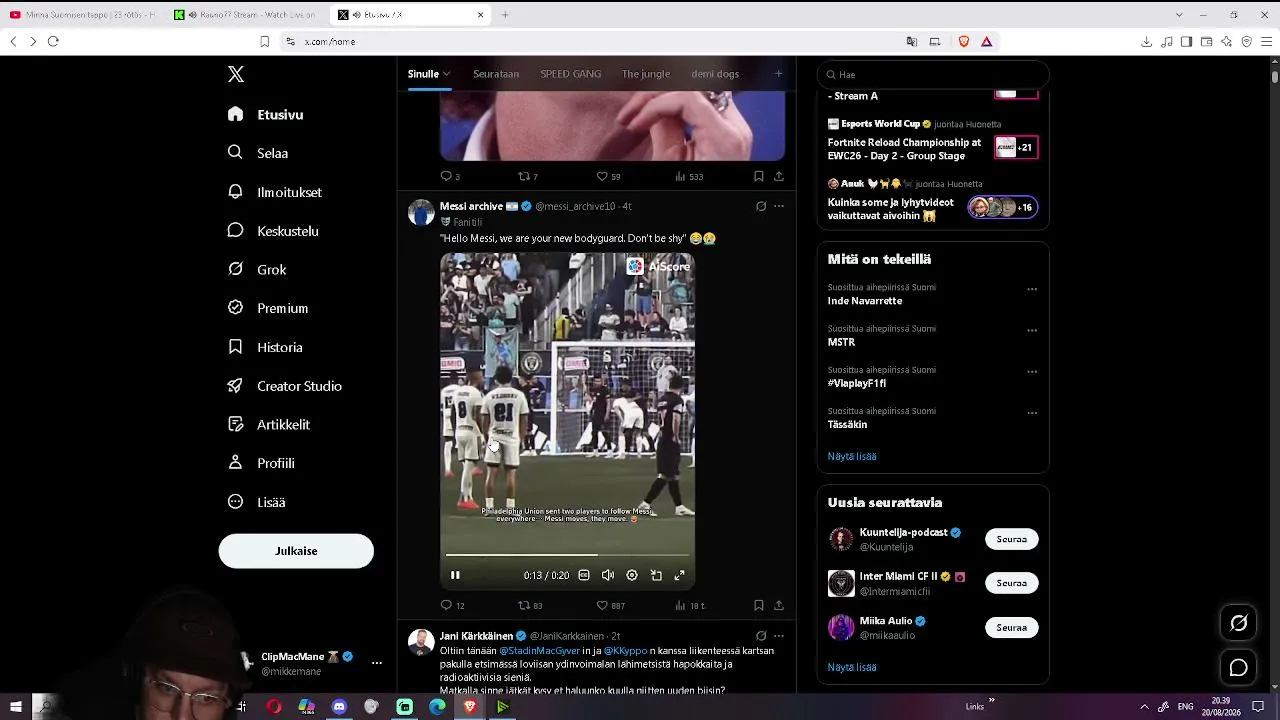Open options for Inde Navarrette trend

click(1032, 290)
